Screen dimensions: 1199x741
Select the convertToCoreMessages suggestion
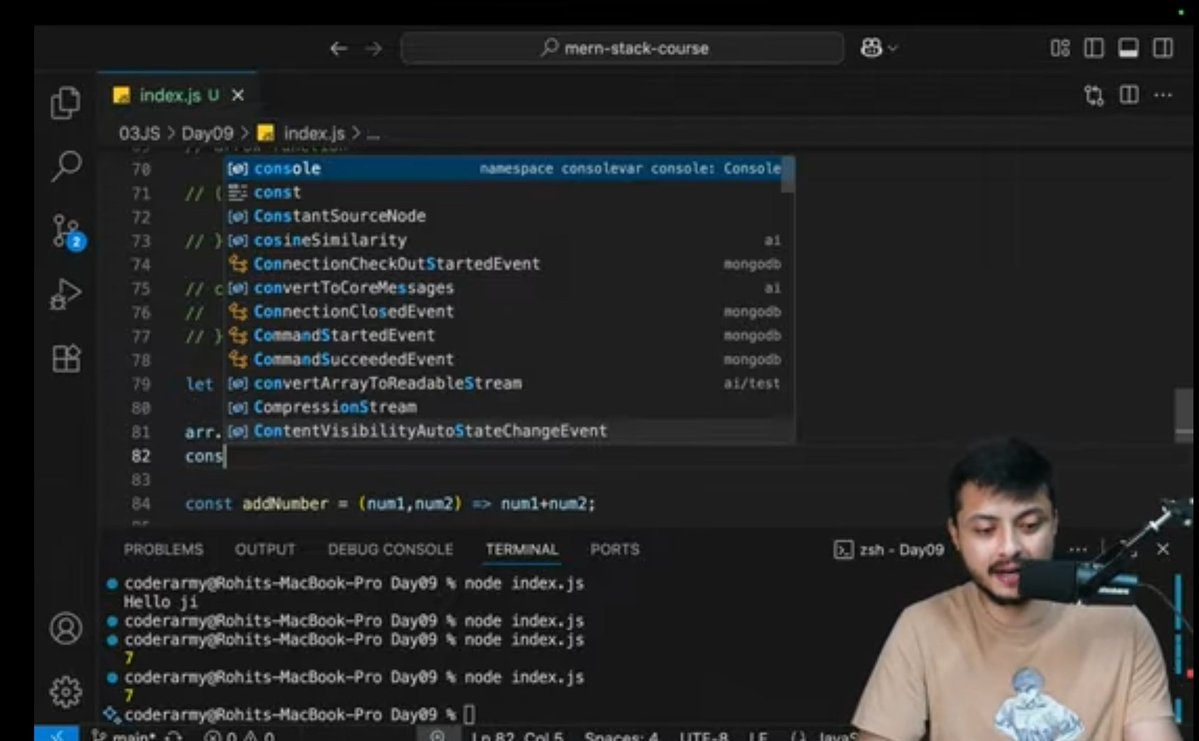(x=505, y=288)
